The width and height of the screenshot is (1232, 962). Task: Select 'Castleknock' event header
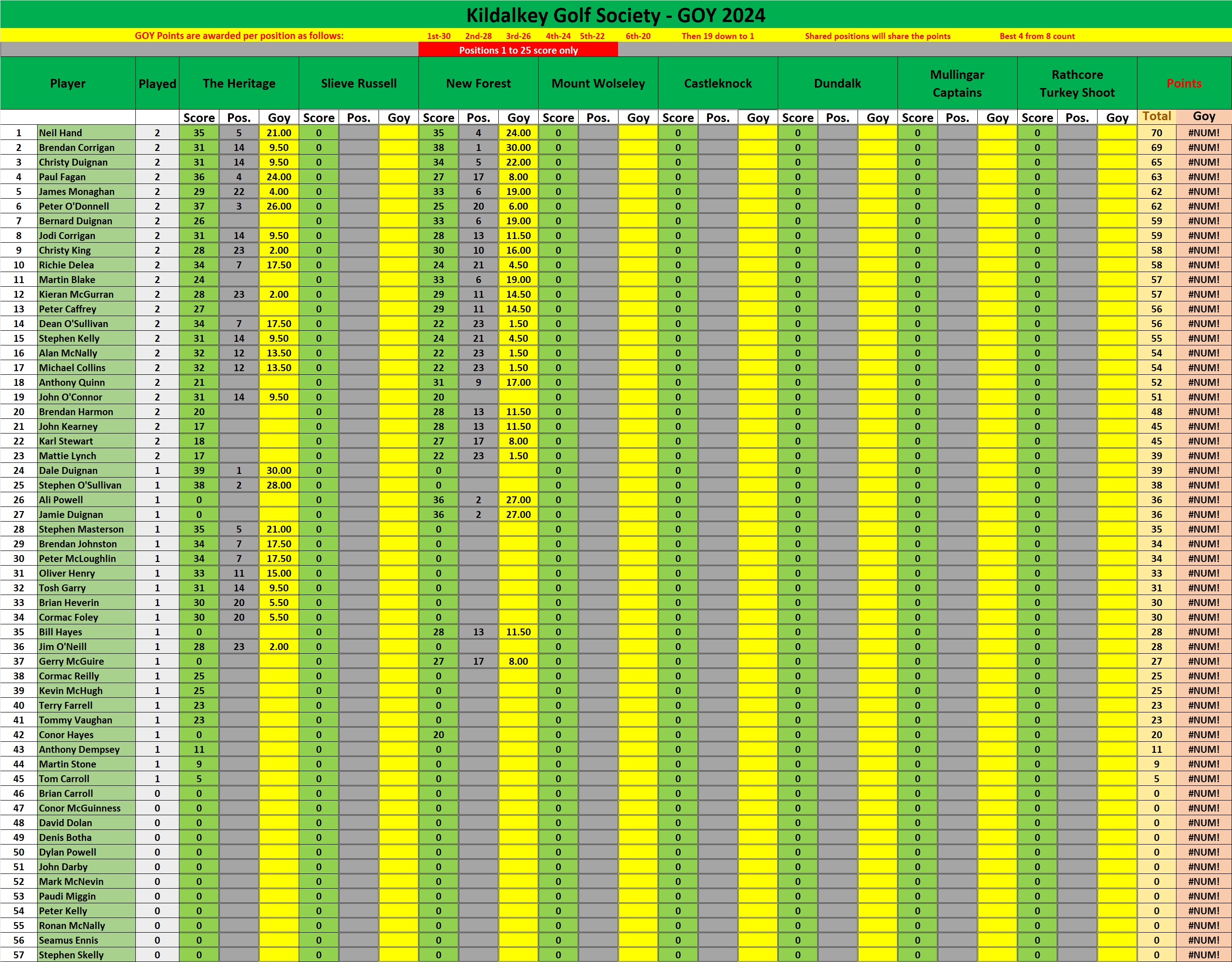(x=718, y=83)
